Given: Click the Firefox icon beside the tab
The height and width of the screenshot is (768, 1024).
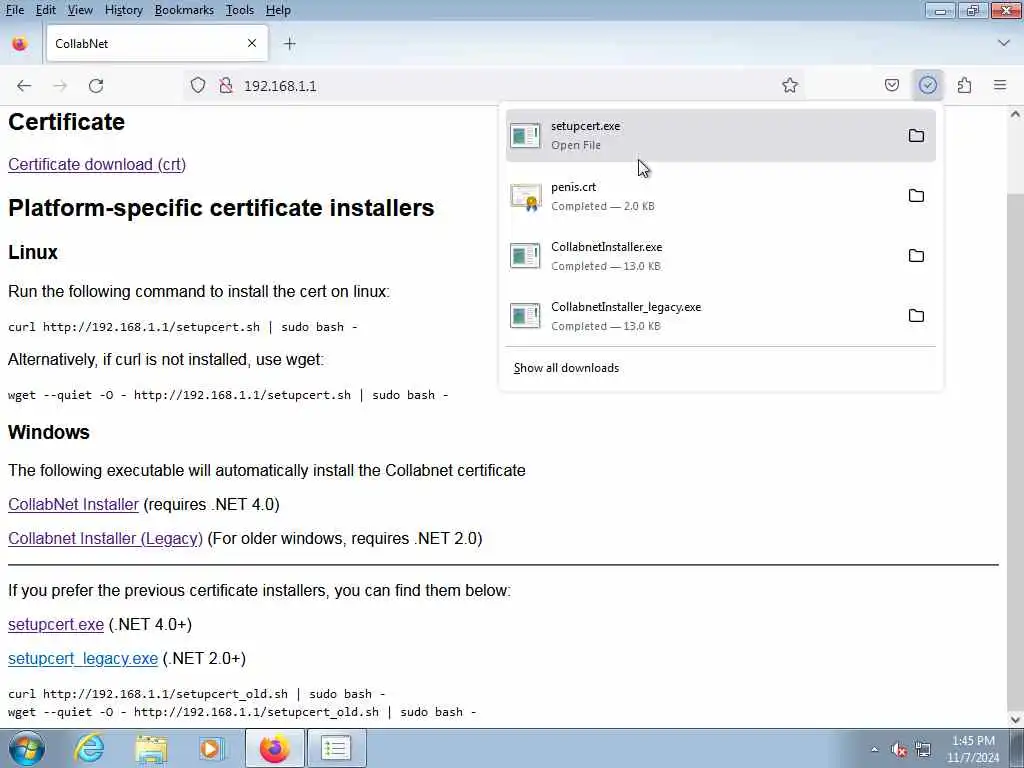Looking at the screenshot, I should [x=20, y=44].
